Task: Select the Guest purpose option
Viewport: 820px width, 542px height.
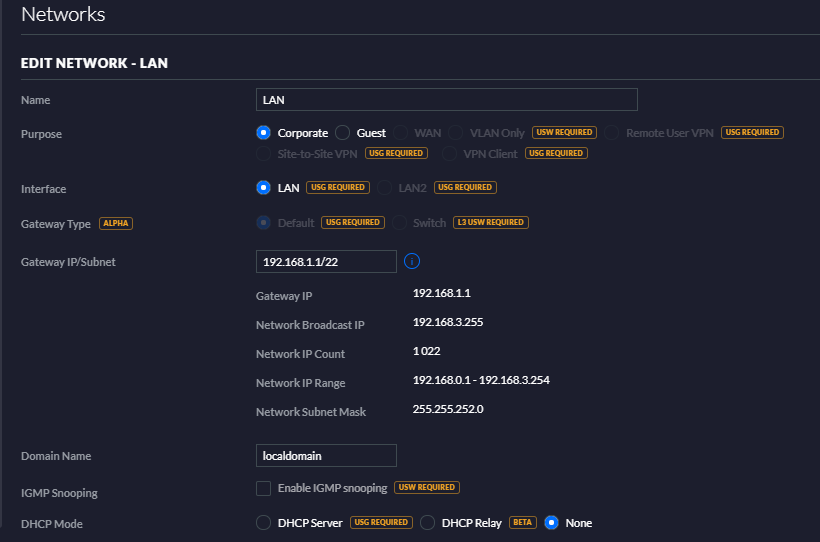Action: (342, 132)
